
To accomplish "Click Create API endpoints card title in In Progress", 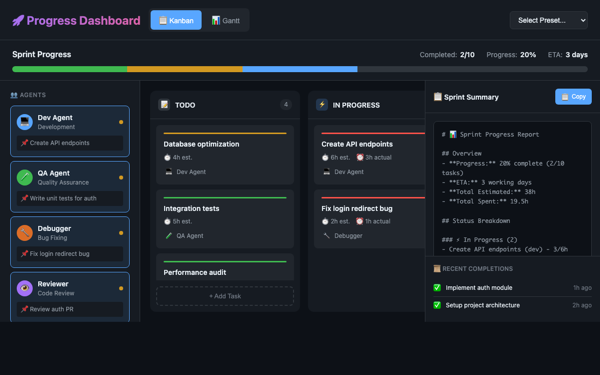I will tap(357, 144).
